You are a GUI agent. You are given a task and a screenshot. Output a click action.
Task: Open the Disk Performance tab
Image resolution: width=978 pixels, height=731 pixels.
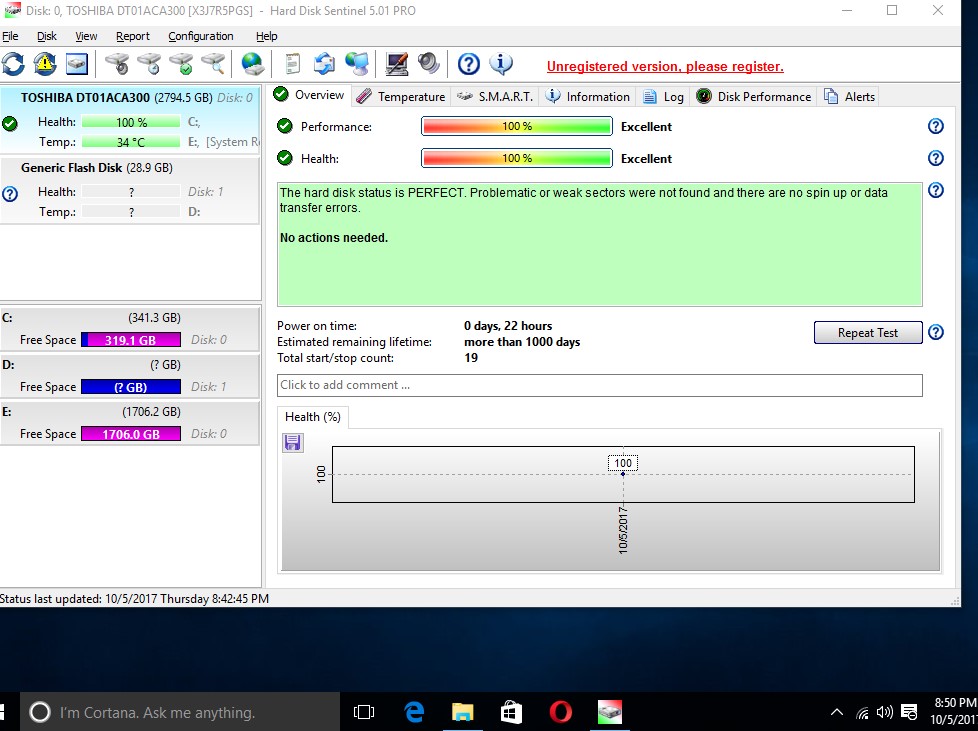pos(754,97)
